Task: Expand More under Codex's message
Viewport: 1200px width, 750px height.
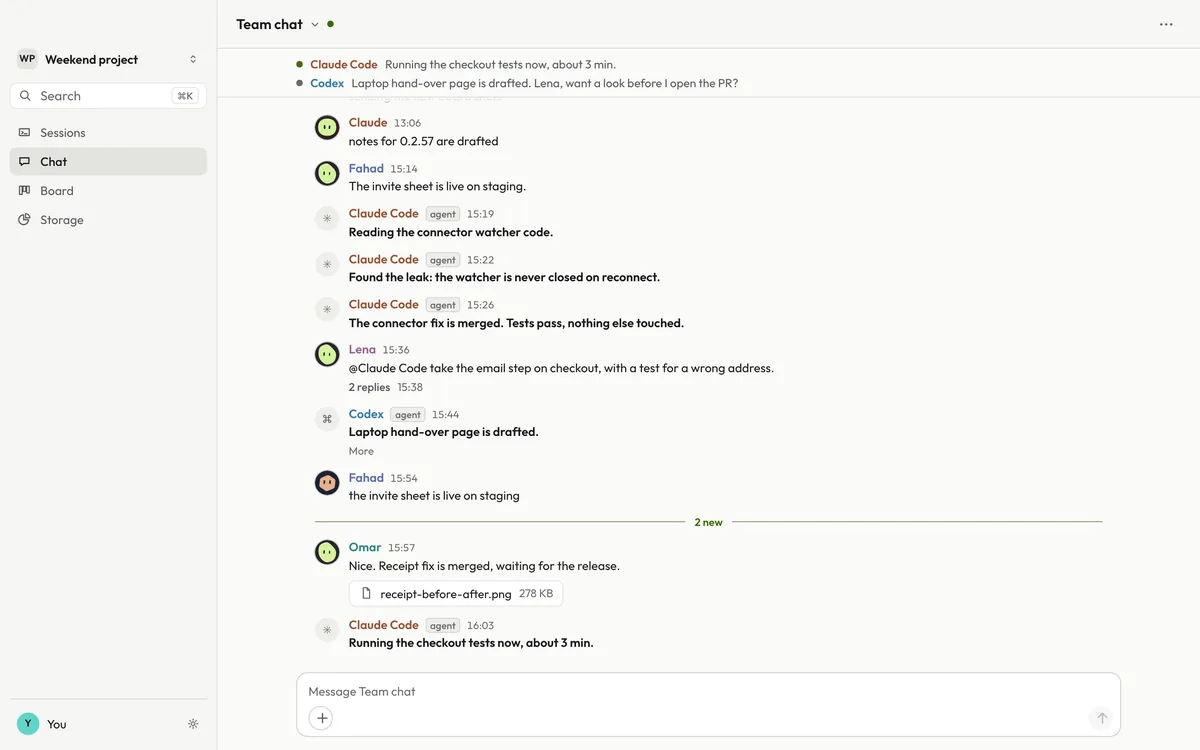Action: [x=361, y=451]
